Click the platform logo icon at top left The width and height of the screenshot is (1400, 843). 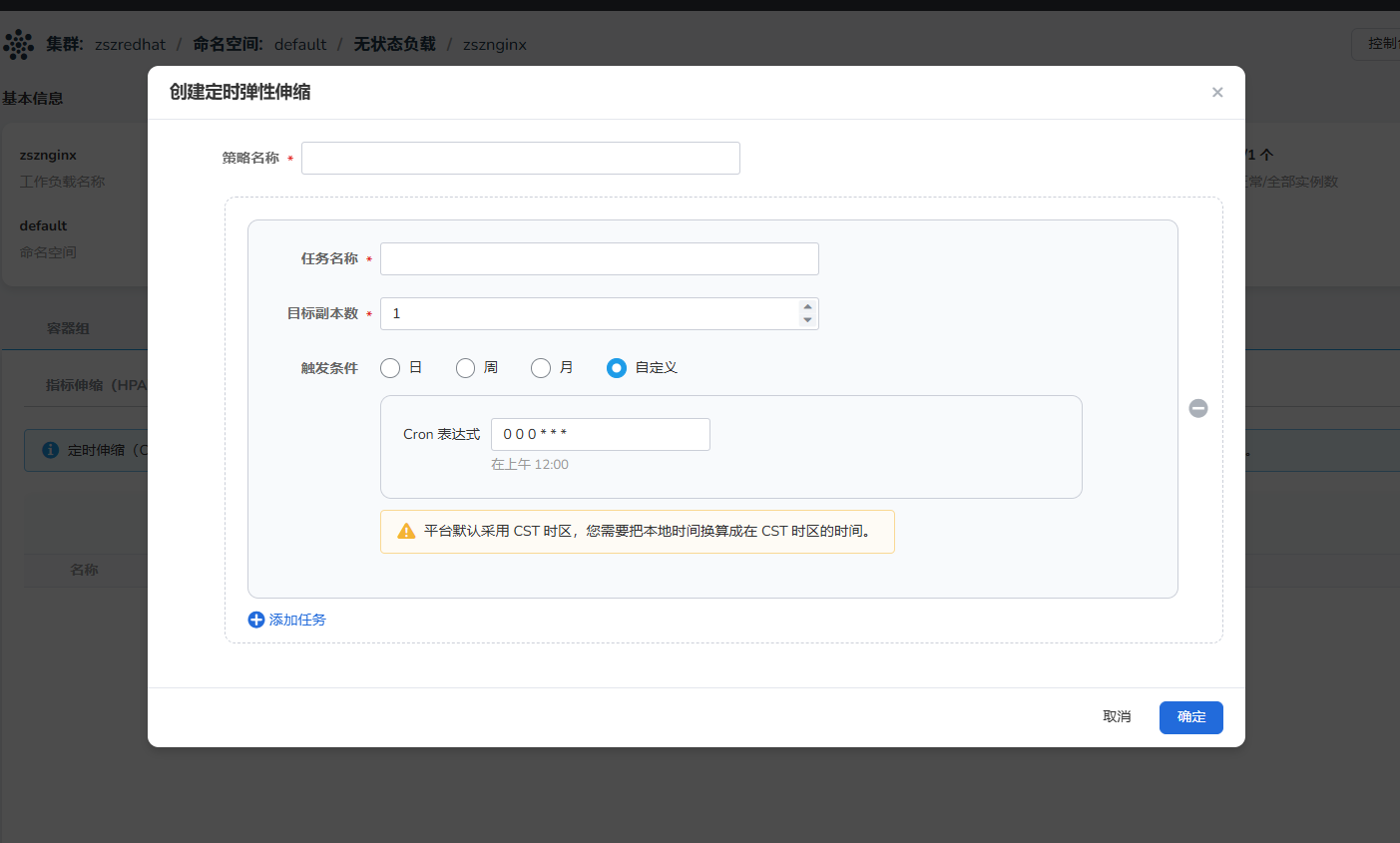[18, 45]
